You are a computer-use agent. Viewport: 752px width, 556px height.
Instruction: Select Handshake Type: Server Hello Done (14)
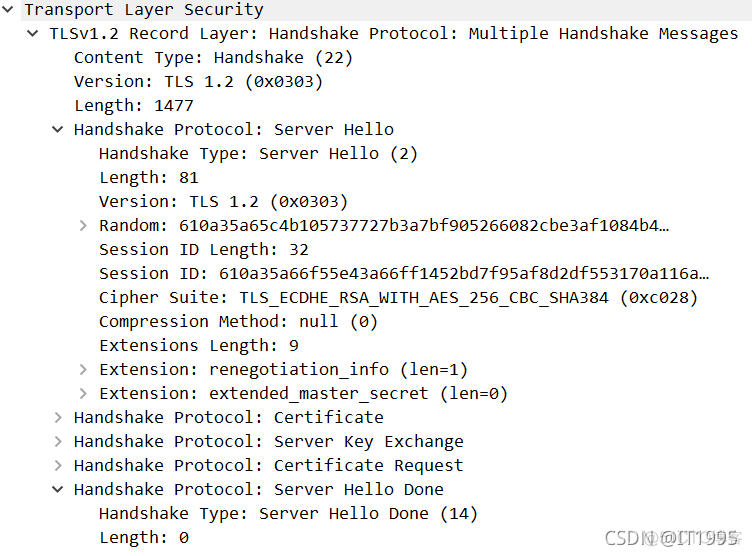click(288, 513)
